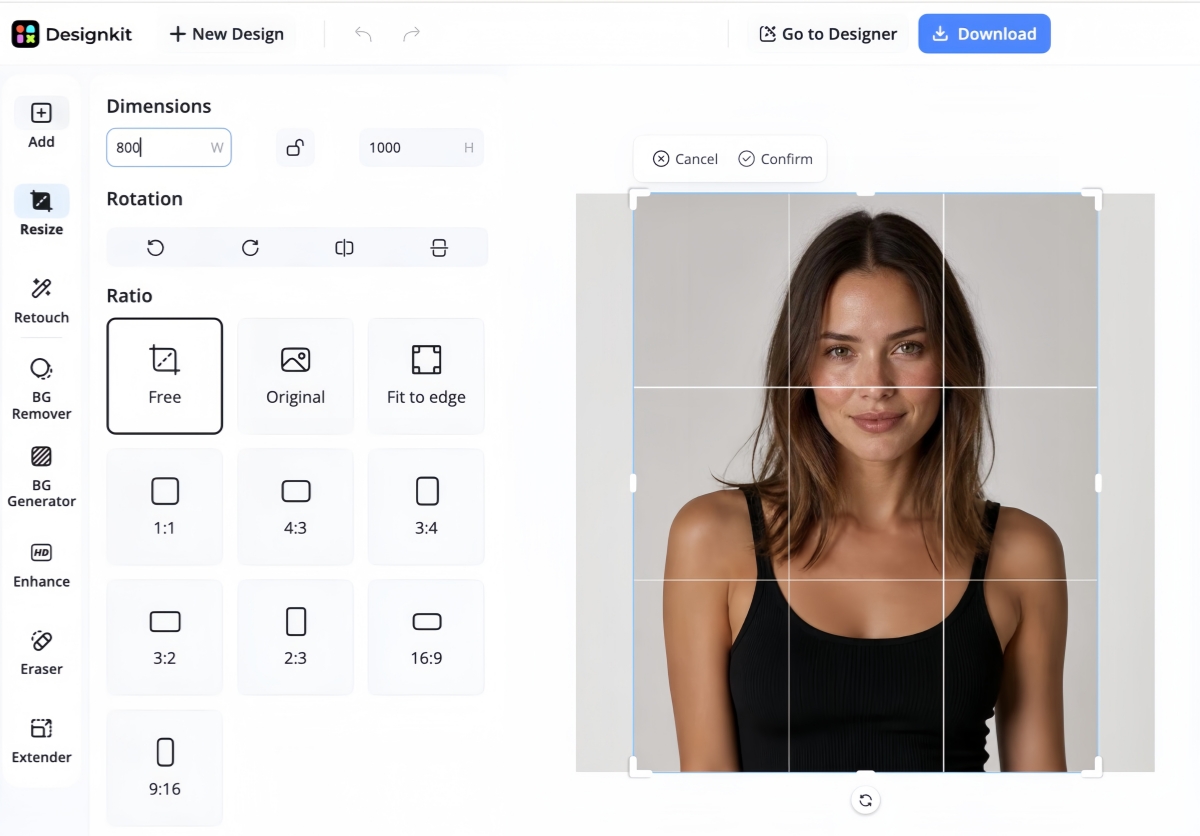Select the Free ratio option
The height and width of the screenshot is (836, 1200).
165,376
